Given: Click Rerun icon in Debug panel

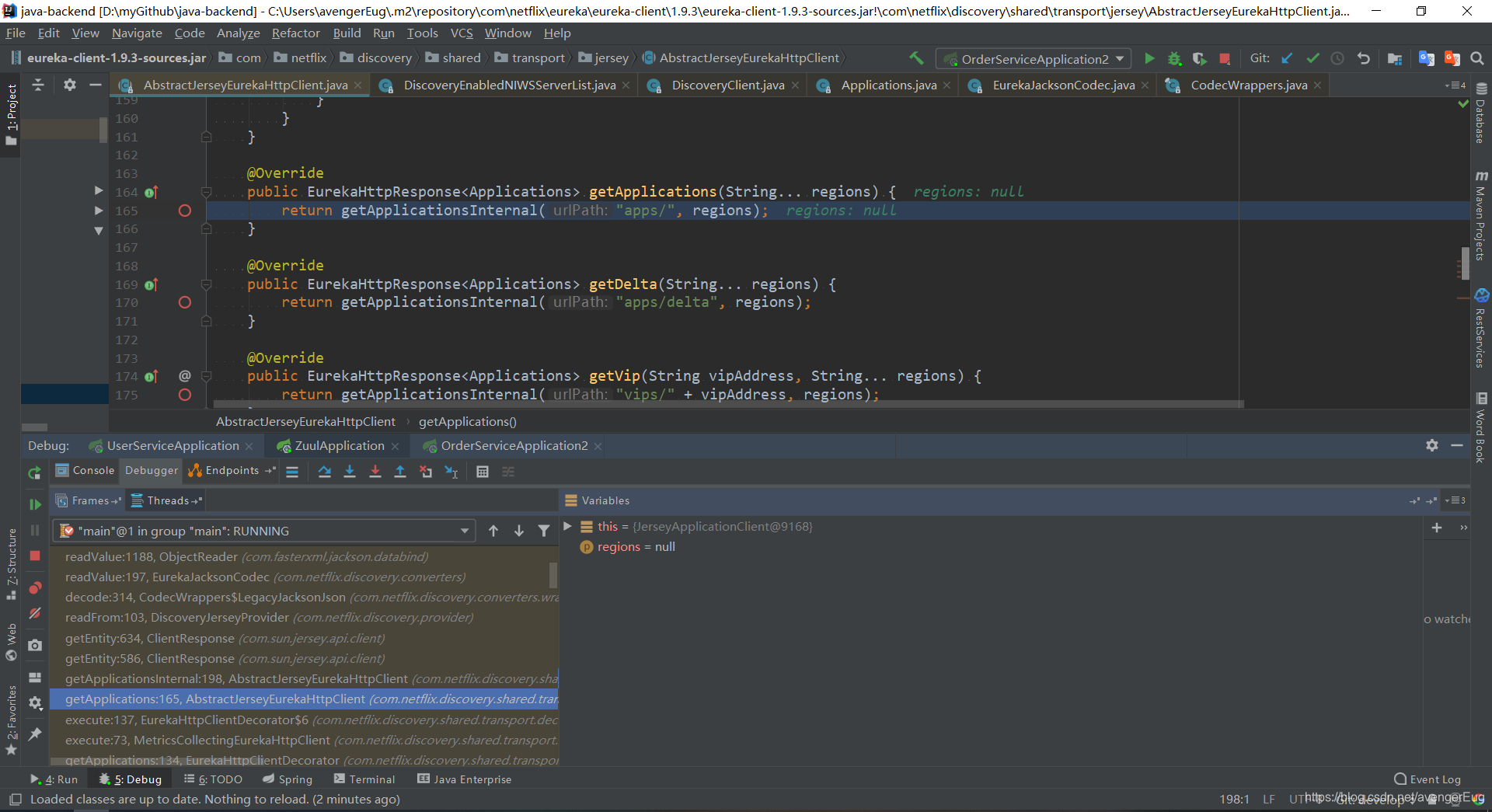Looking at the screenshot, I should 35,472.
